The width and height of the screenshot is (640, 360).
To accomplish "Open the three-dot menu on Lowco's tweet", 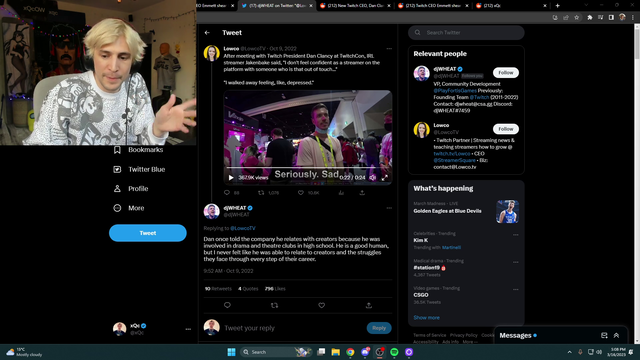I will [x=389, y=49].
